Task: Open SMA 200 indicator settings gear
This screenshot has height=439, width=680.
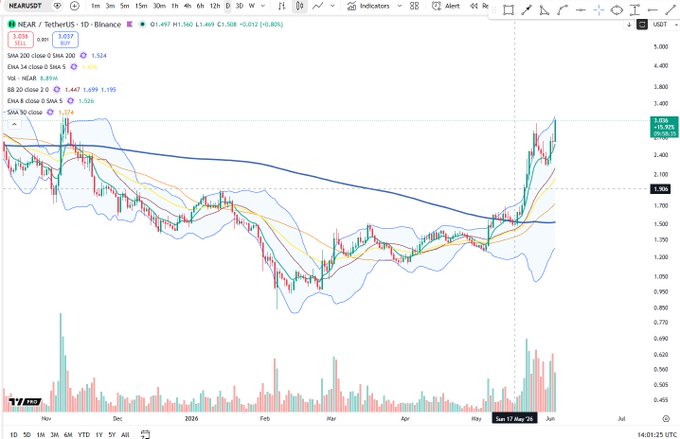Action: pyautogui.click(x=83, y=56)
